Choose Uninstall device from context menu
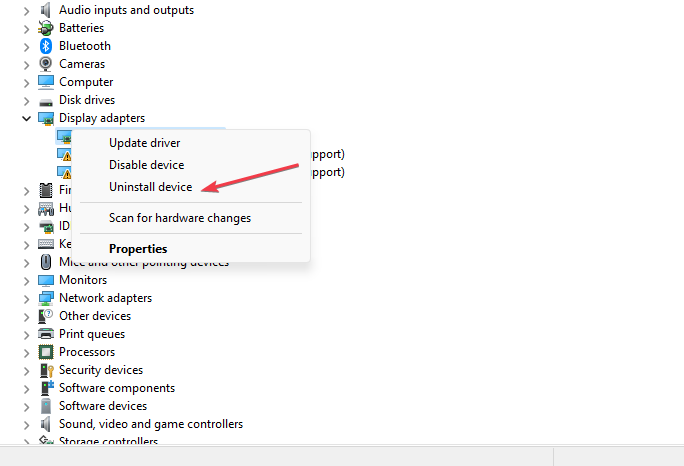Screen dimensions: 684x466 [x=150, y=187]
